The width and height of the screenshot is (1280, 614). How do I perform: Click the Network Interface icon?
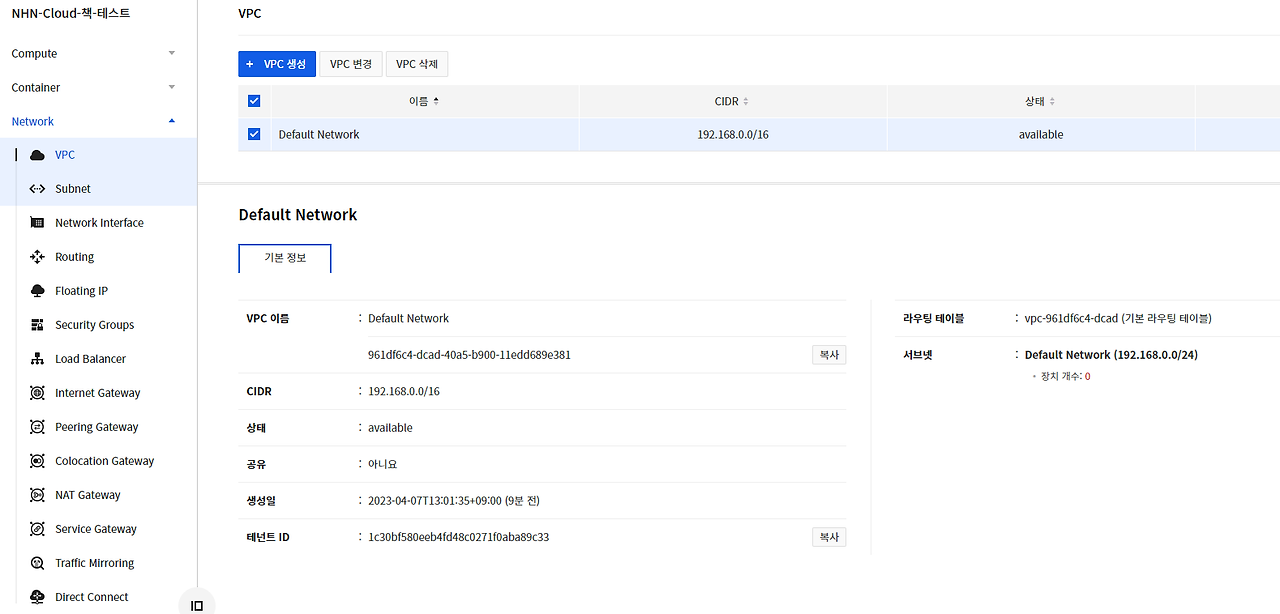37,223
